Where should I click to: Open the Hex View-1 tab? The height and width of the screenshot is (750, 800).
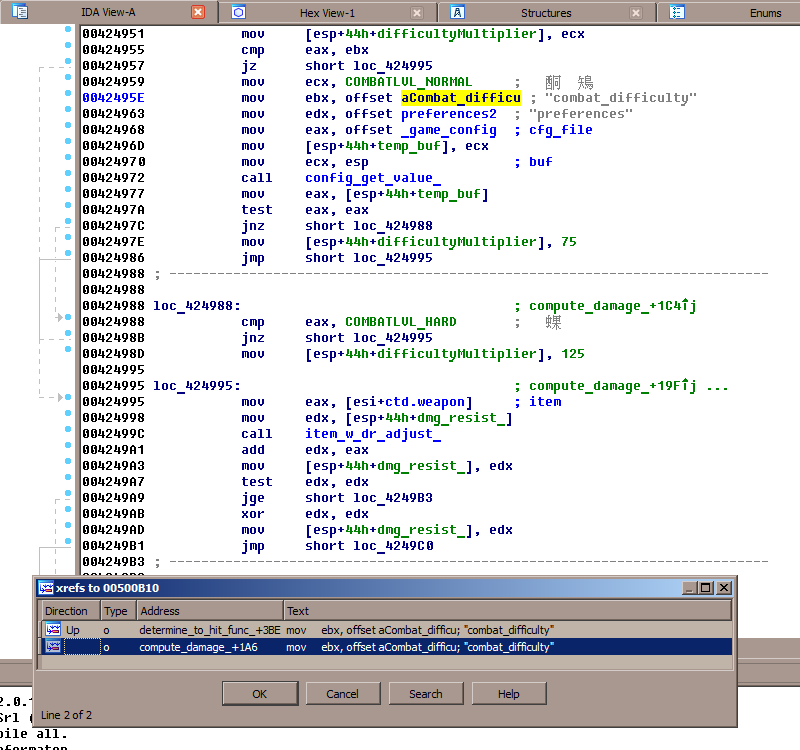pos(327,13)
